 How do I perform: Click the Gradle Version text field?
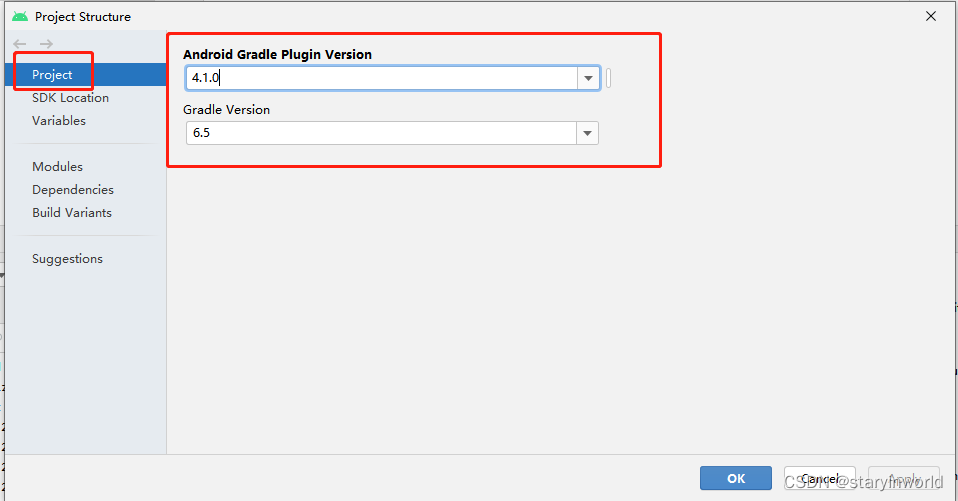[x=381, y=133]
